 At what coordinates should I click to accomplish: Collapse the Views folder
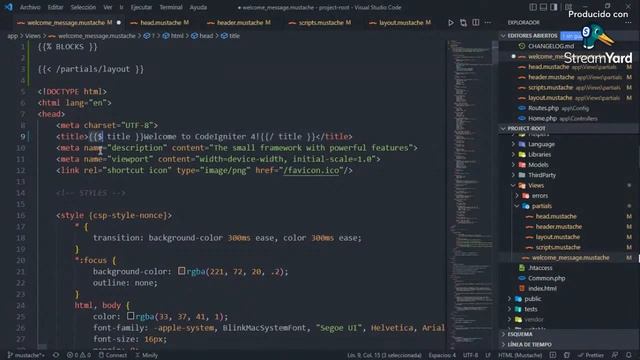tap(536, 186)
